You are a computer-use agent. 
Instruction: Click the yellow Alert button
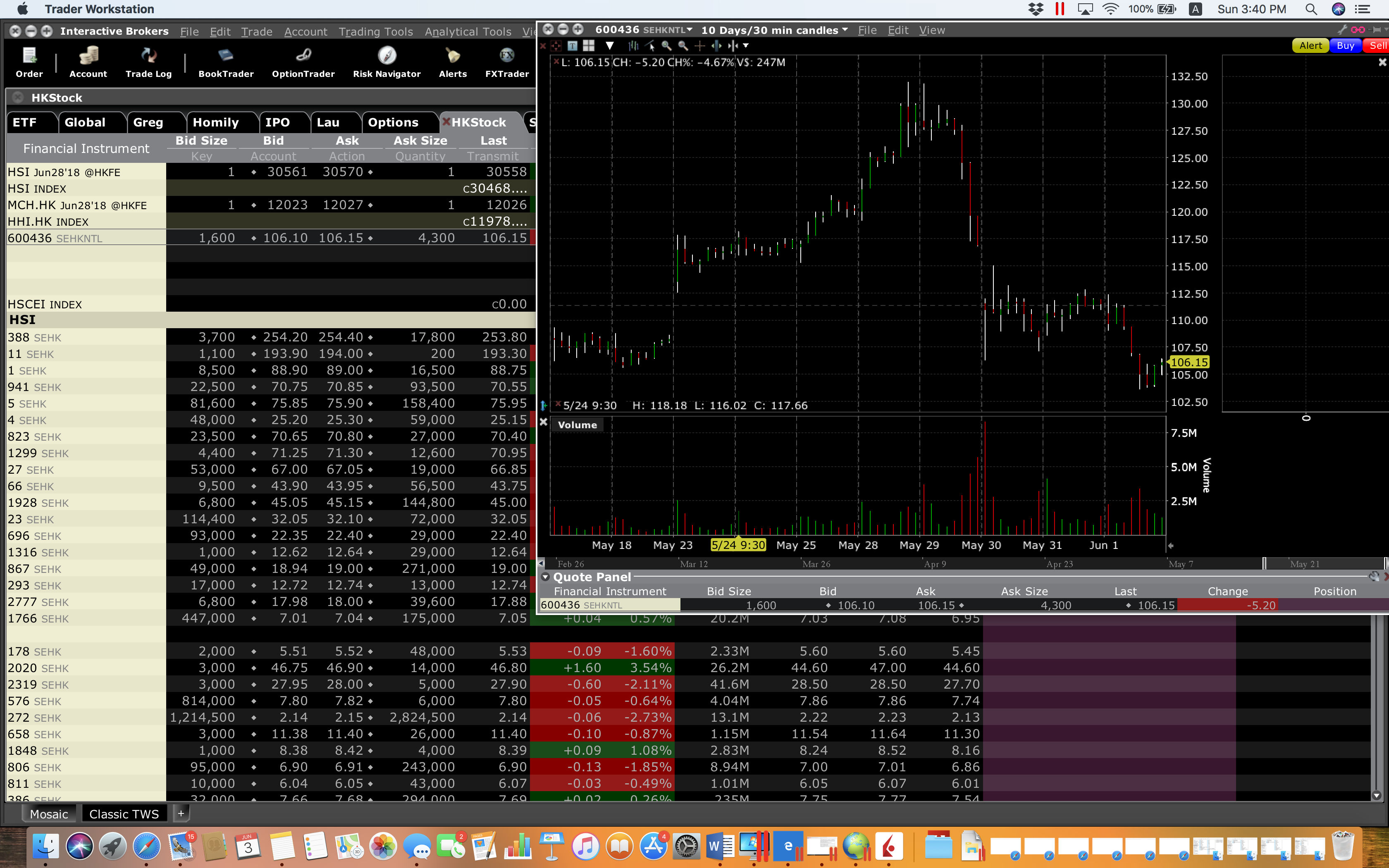click(1310, 46)
